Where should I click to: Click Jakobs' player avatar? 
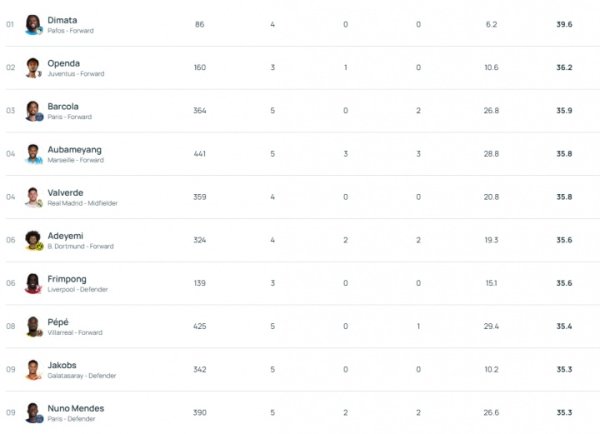33,370
